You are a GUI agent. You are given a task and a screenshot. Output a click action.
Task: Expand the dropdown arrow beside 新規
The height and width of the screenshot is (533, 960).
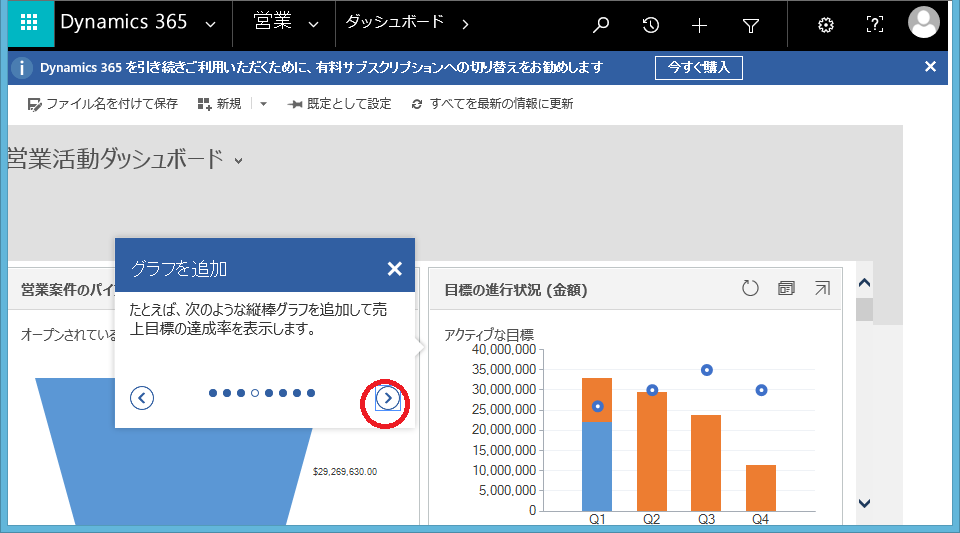(x=263, y=104)
